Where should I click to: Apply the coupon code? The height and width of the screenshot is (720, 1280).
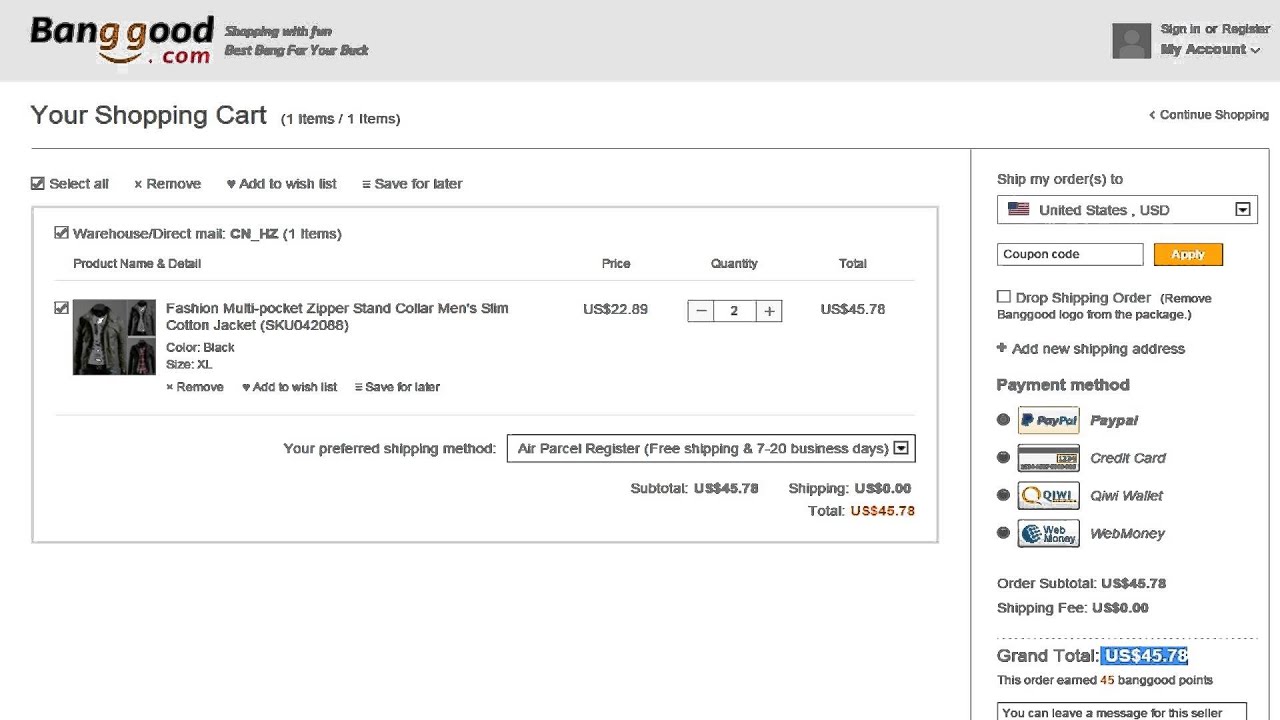click(x=1188, y=255)
